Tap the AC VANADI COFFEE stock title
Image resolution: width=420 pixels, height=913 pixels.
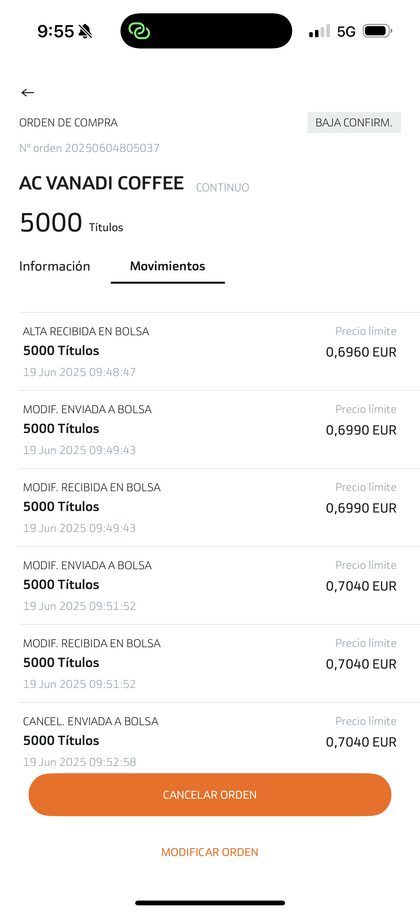click(x=101, y=183)
